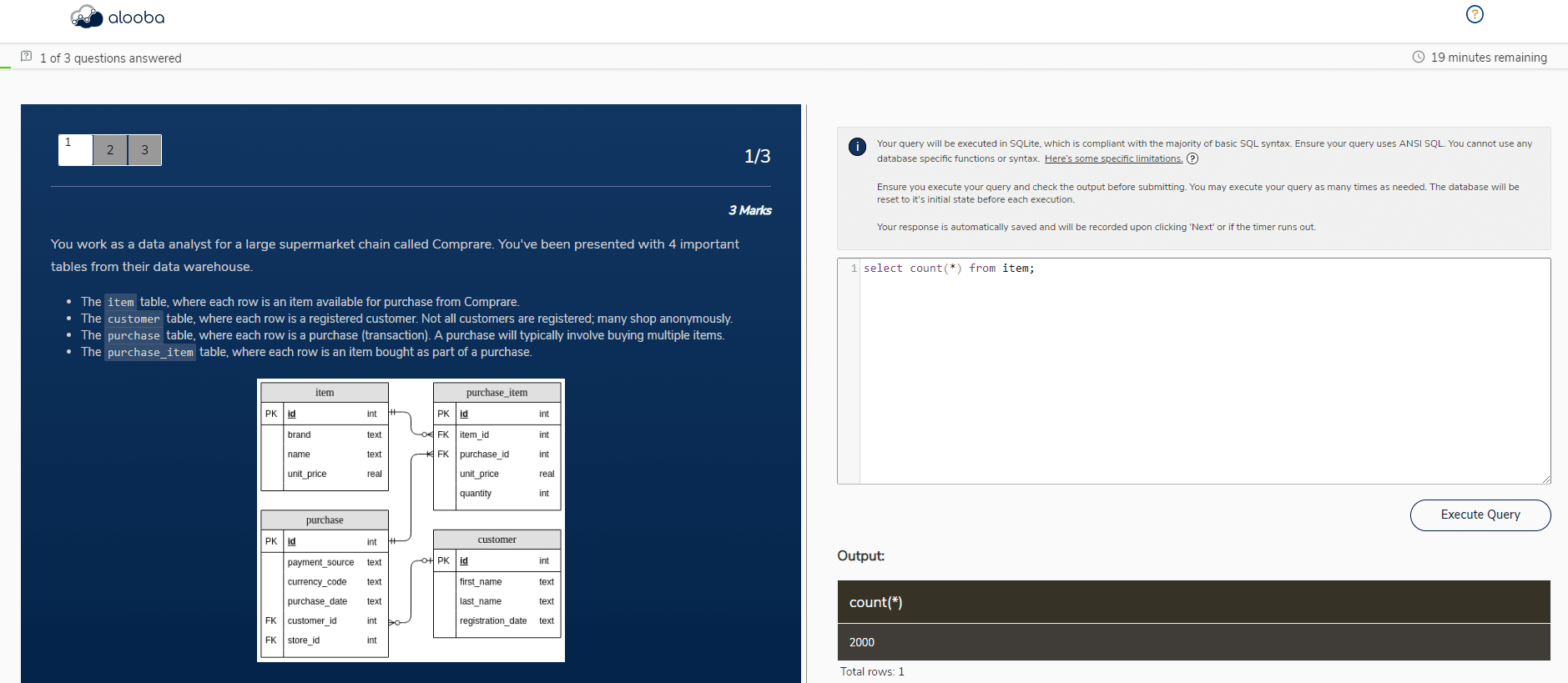Viewport: 1568px width, 683px height.
Task: Click the clock icon beside minutes remaining
Action: click(x=1418, y=57)
